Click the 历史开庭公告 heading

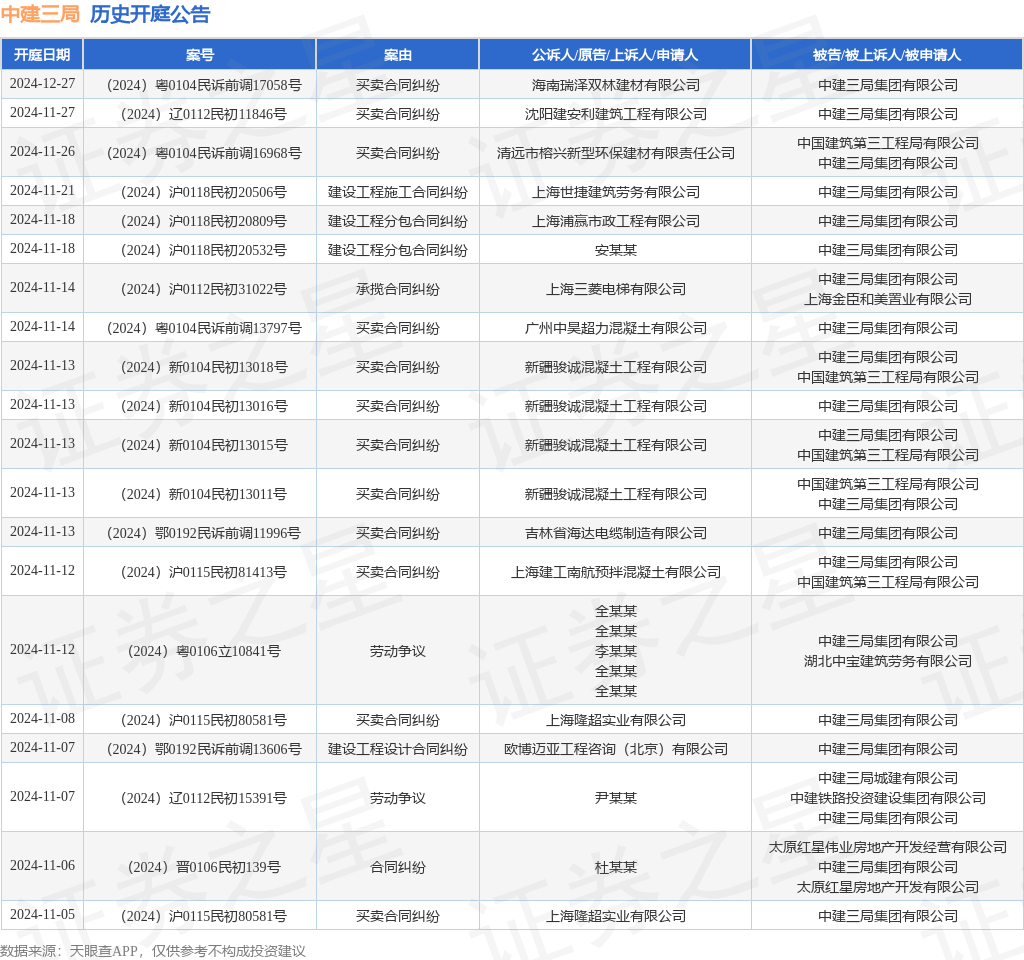click(x=150, y=14)
